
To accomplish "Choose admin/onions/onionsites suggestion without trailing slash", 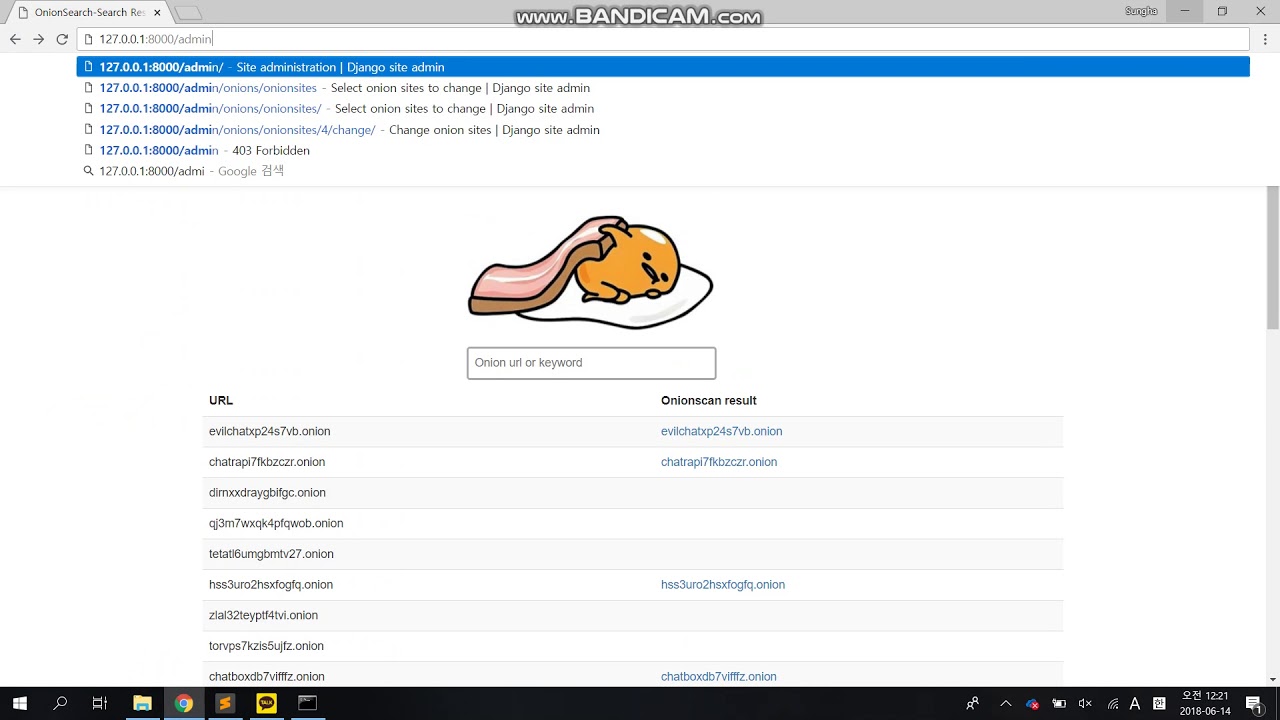I will tap(663, 88).
